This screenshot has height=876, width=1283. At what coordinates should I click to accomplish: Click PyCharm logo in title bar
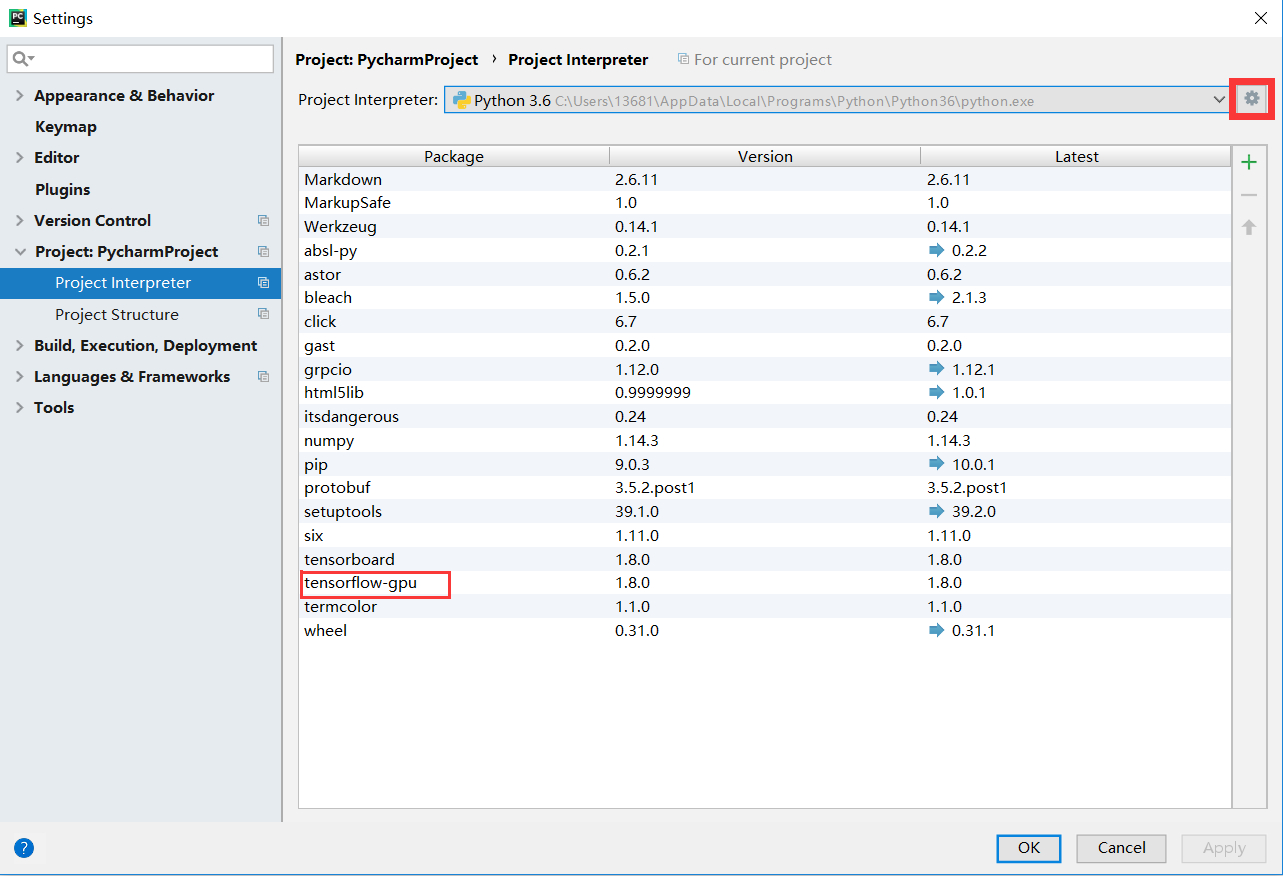coord(17,17)
